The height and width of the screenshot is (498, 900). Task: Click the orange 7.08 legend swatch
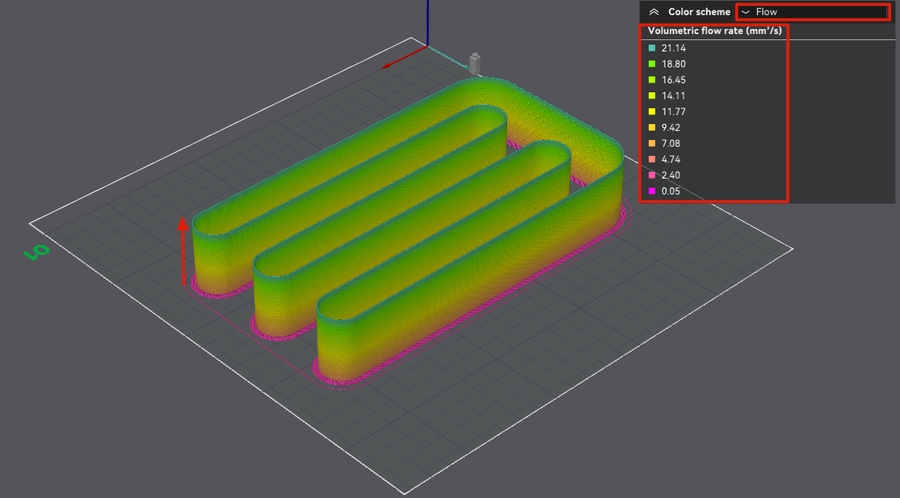(651, 143)
